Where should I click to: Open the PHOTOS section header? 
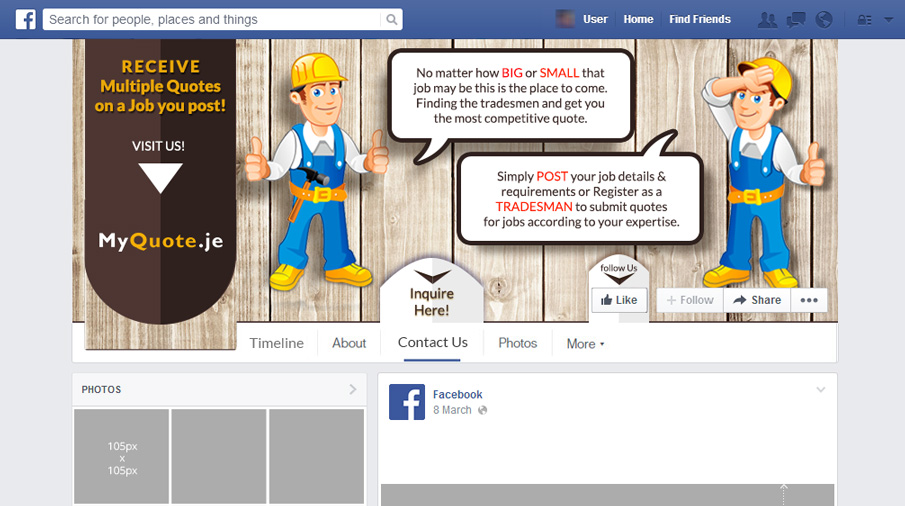click(x=102, y=389)
